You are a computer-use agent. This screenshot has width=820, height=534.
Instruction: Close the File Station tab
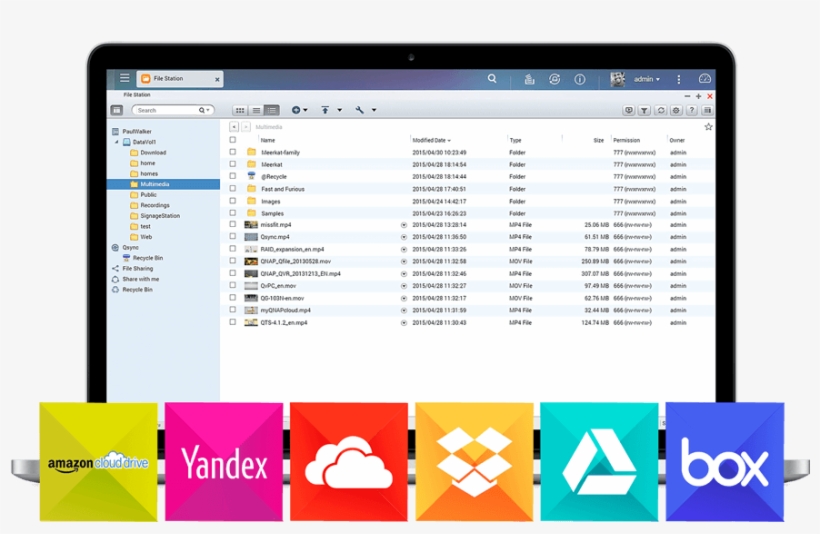(217, 79)
